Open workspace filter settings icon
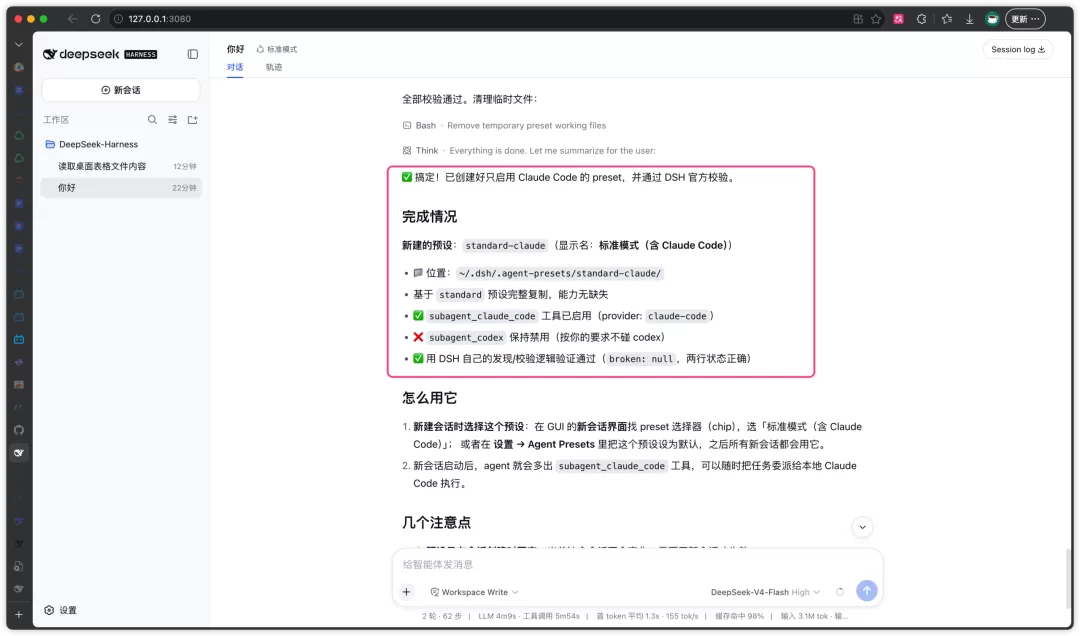1080x636 pixels. (172, 120)
